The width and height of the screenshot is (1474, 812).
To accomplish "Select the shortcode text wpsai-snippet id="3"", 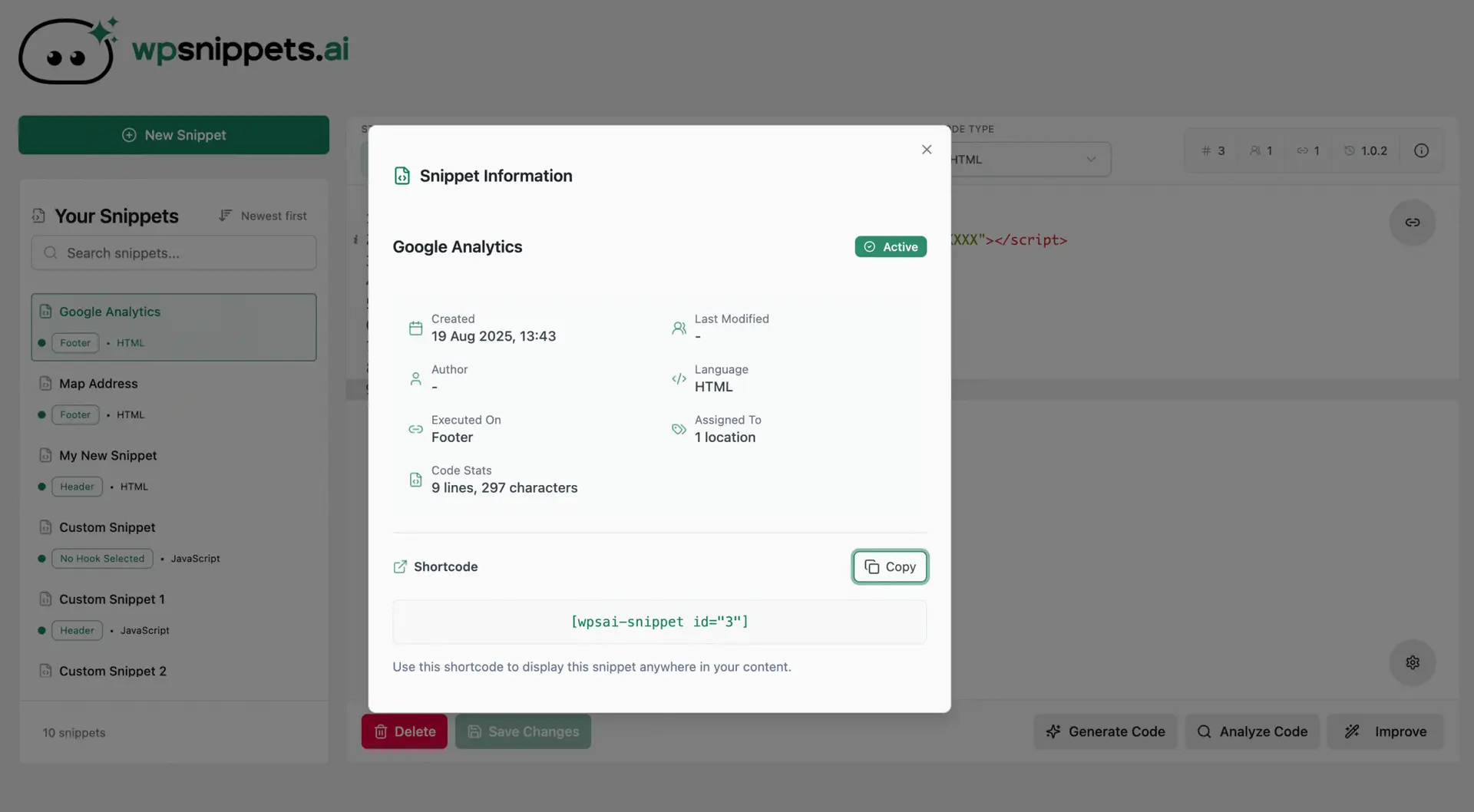I will [659, 622].
